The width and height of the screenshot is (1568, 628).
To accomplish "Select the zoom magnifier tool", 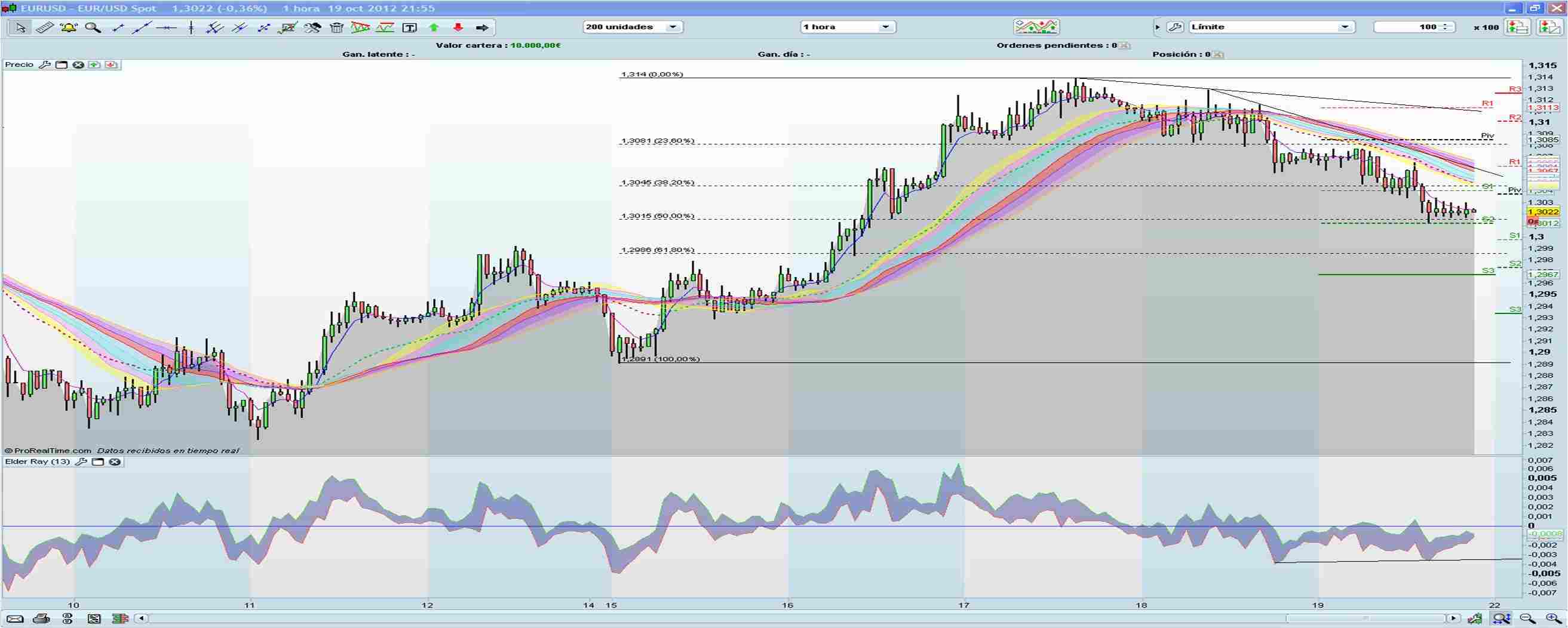I will pyautogui.click(x=93, y=27).
